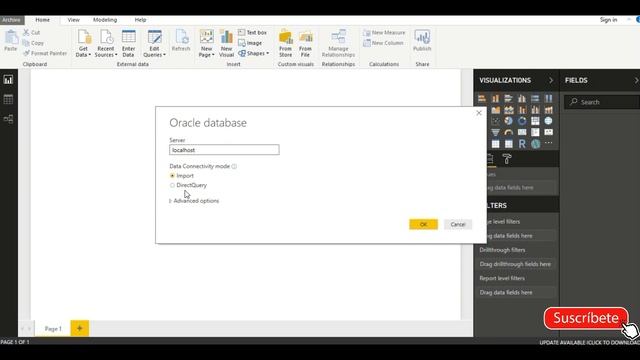
Task: Select the Import radio button
Action: tap(172, 176)
